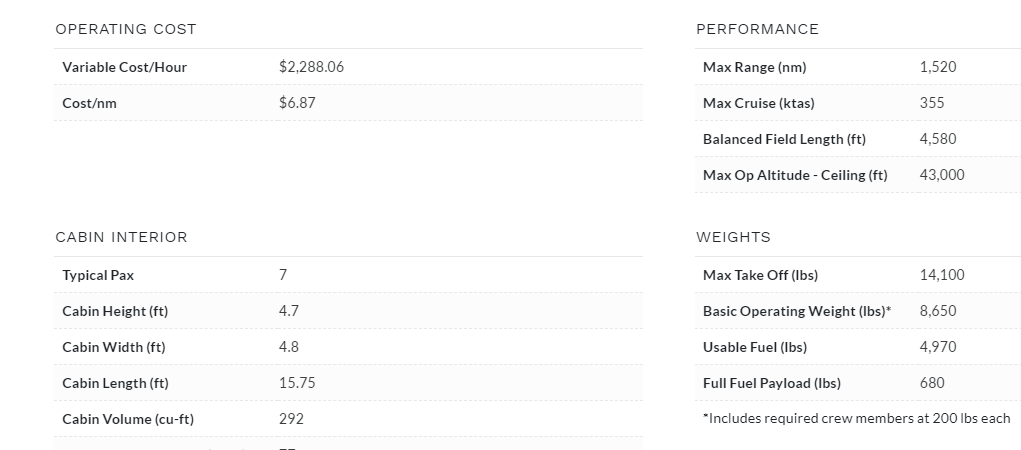Click the Performance section heading
Screen dimensions: 1021x450
[x=757, y=29]
